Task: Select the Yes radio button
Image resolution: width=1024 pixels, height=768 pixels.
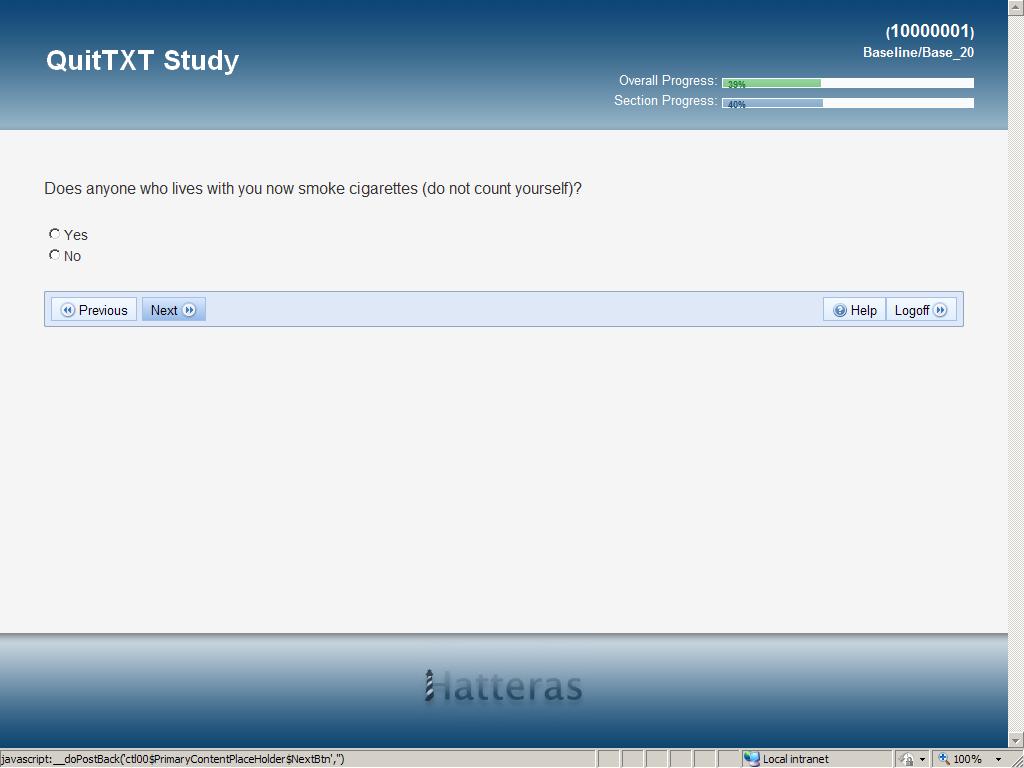Action: (x=54, y=234)
